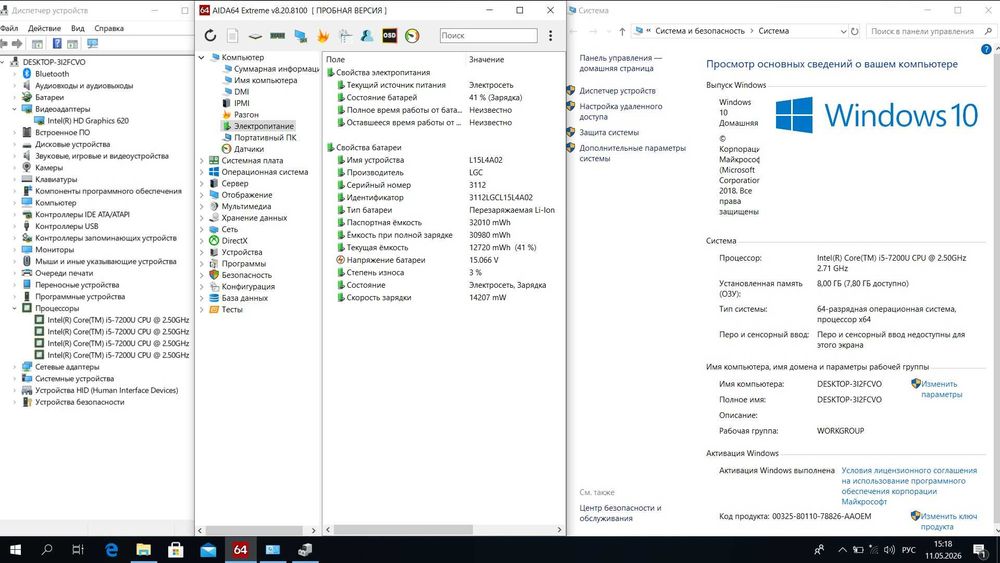The width and height of the screenshot is (1000, 563).
Task: Open the Справка menu in Device Manager
Action: click(109, 28)
